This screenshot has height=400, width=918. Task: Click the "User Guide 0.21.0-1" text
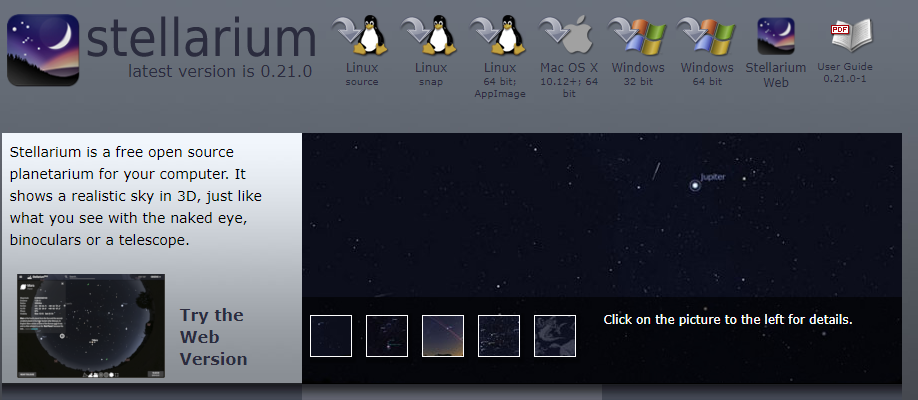[845, 73]
